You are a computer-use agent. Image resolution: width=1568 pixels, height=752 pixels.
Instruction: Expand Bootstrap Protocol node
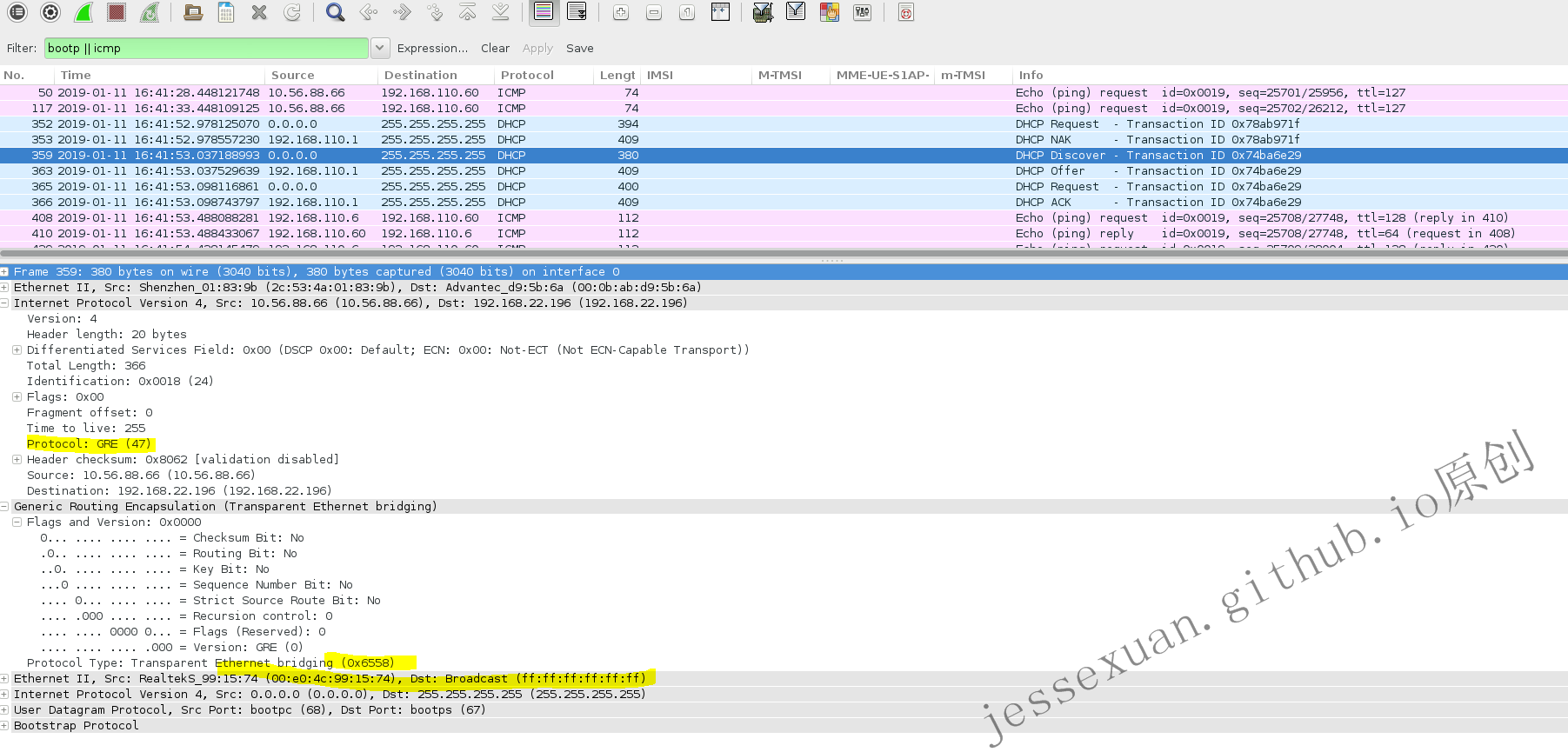4,726
